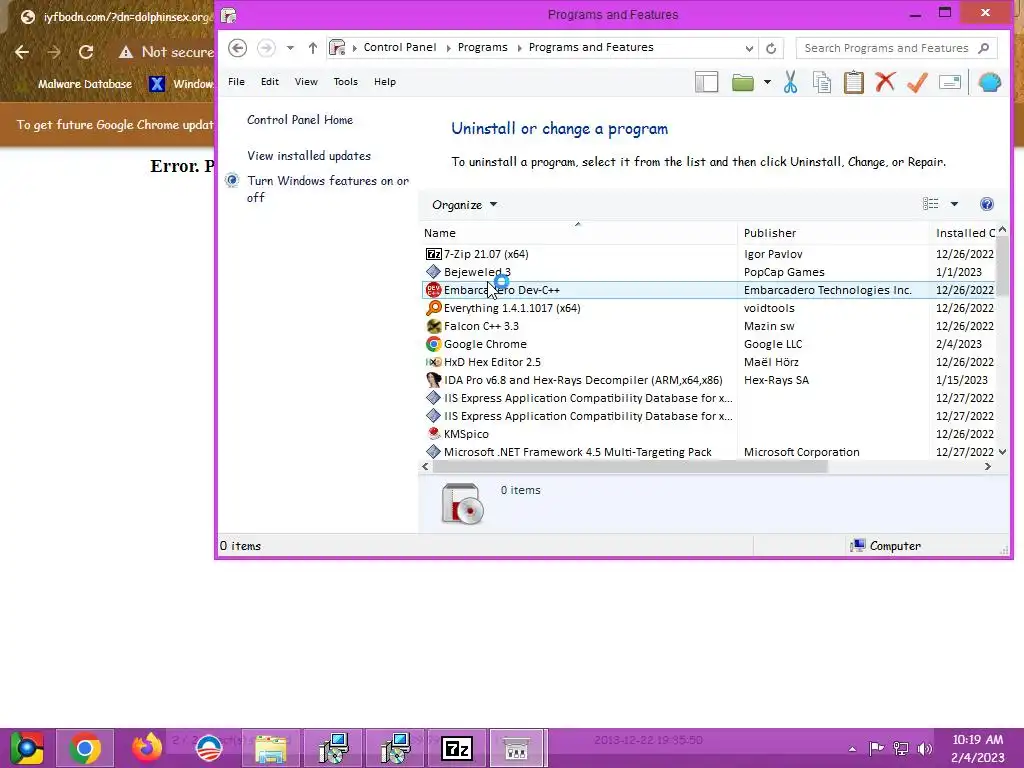Click Not secure warning in Chrome address bar
Screen dimensions: 1024x768
(166, 52)
